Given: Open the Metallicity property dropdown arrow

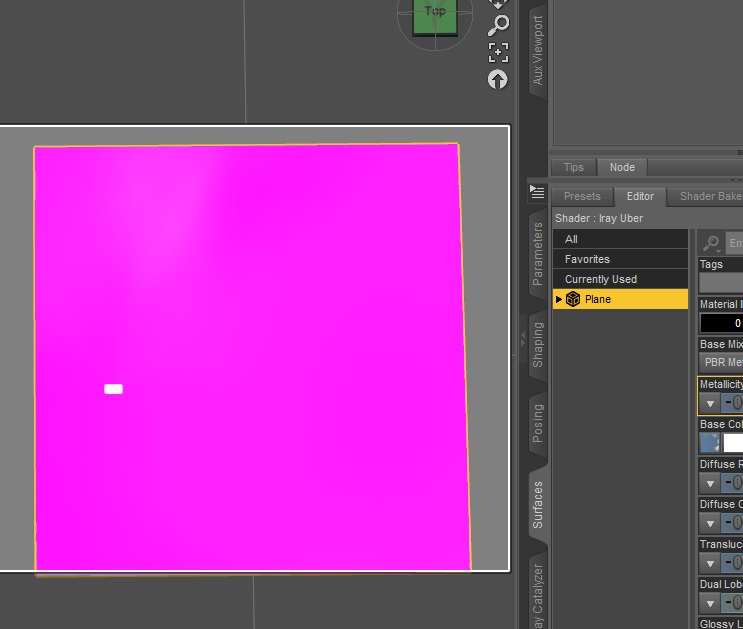Looking at the screenshot, I should pyautogui.click(x=710, y=404).
